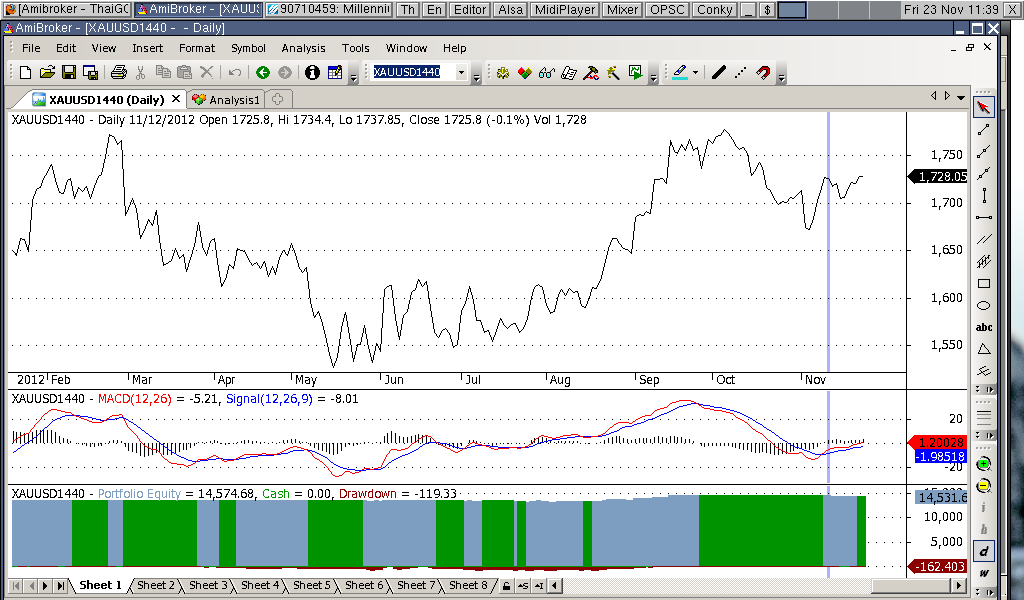Create a new document with New icon
This screenshot has height=600, width=1024.
tap(25, 72)
